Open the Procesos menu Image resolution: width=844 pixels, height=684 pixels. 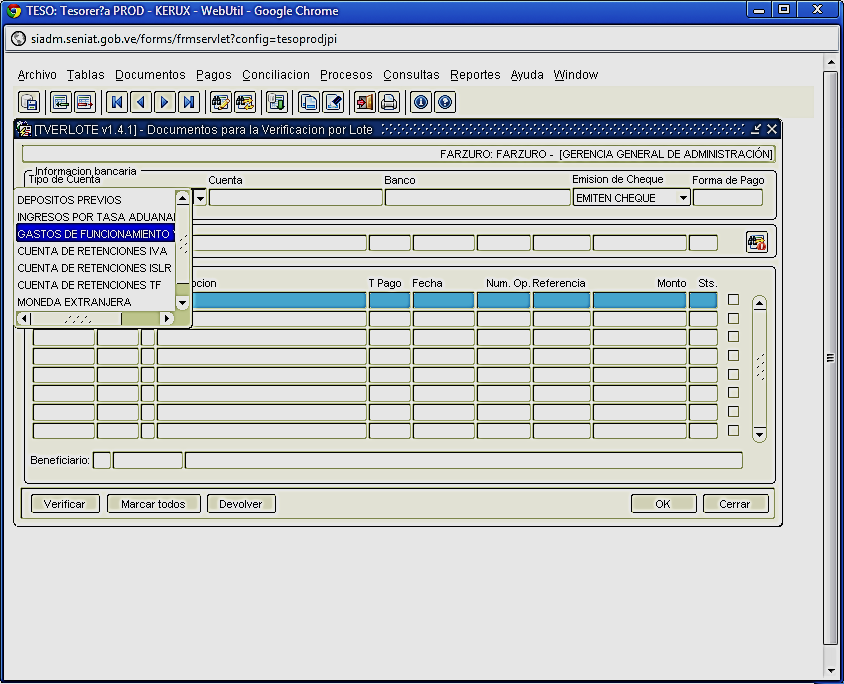coord(346,75)
